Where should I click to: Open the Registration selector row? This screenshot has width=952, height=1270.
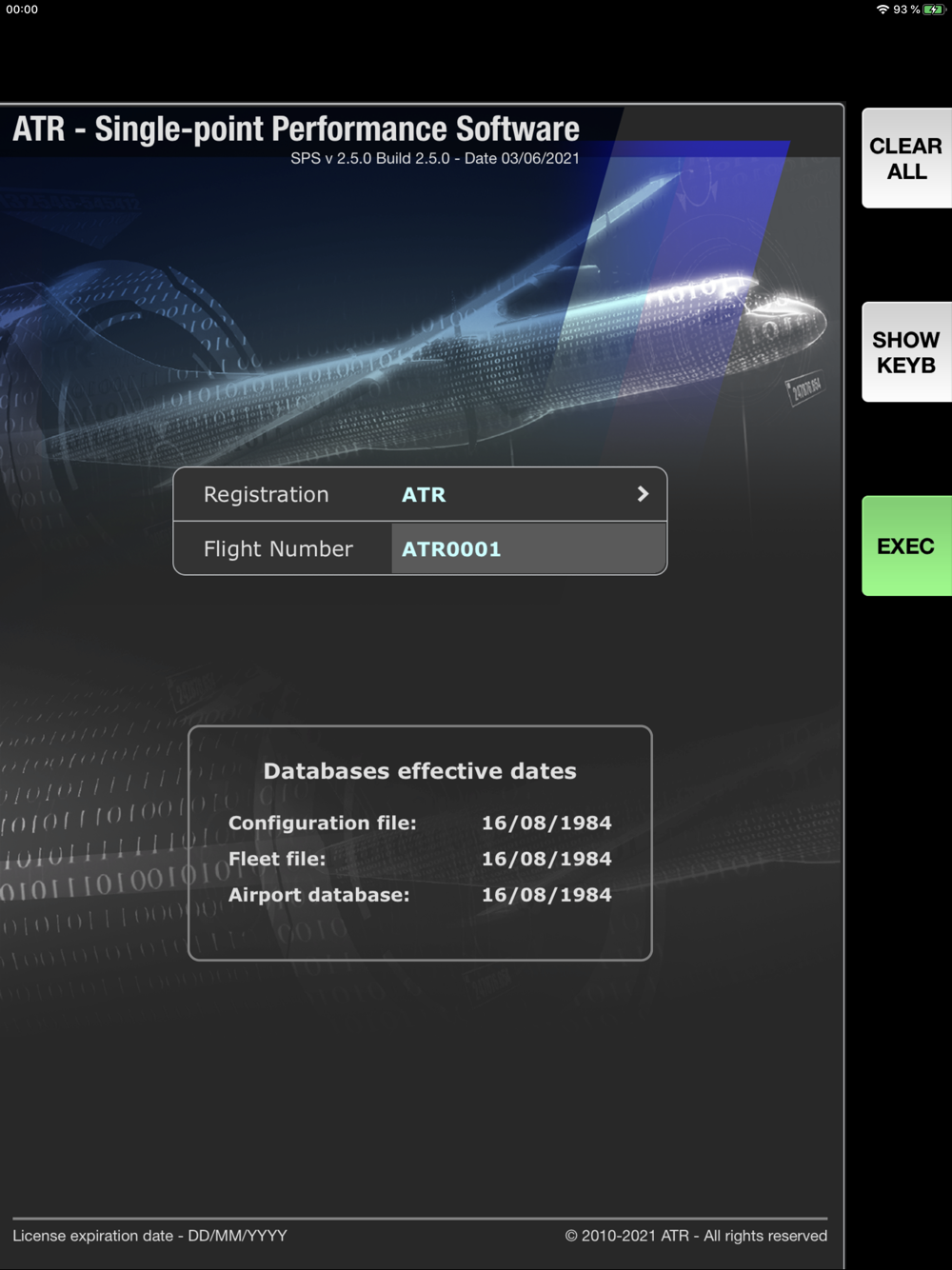coord(420,494)
